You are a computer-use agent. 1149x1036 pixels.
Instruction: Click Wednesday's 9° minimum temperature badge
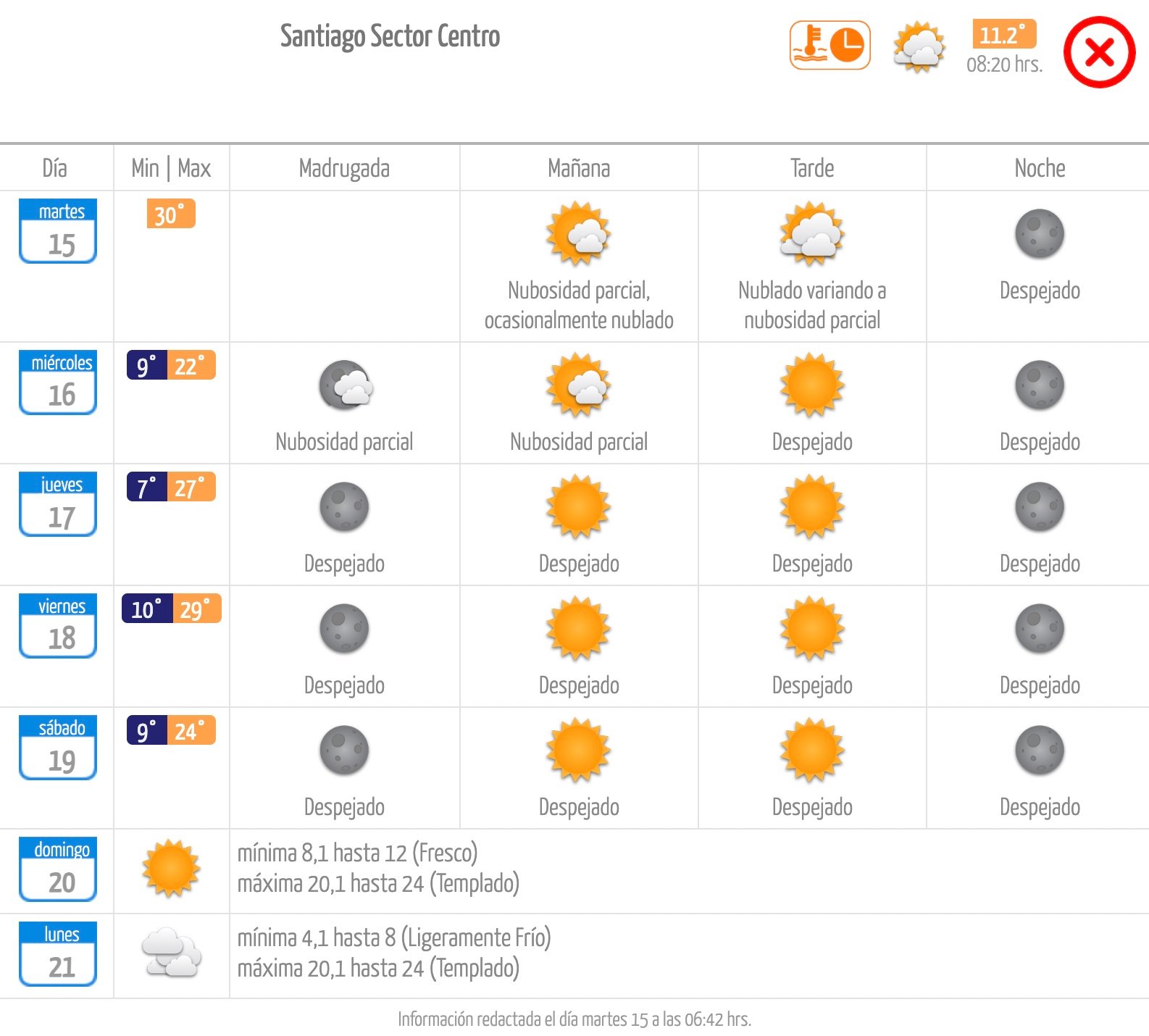(x=147, y=366)
